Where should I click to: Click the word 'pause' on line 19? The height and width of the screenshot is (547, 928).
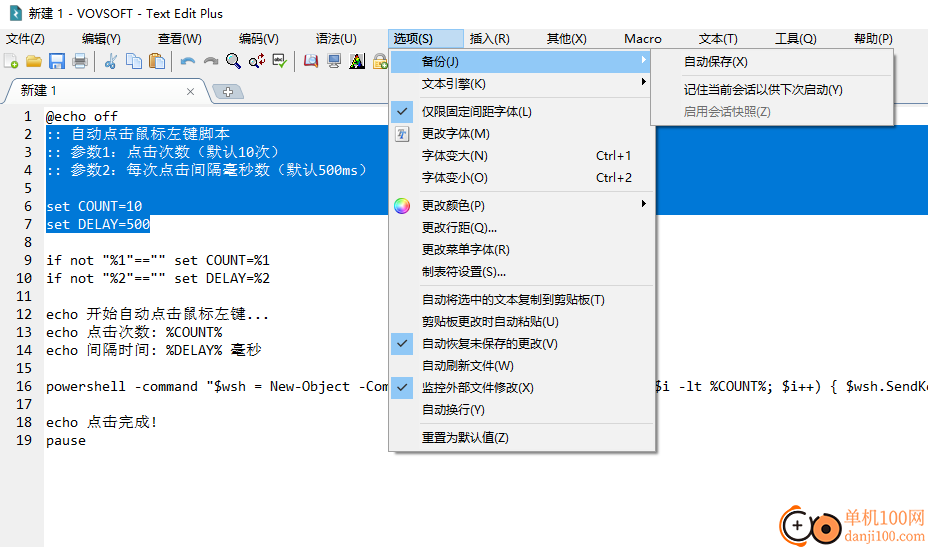66,440
